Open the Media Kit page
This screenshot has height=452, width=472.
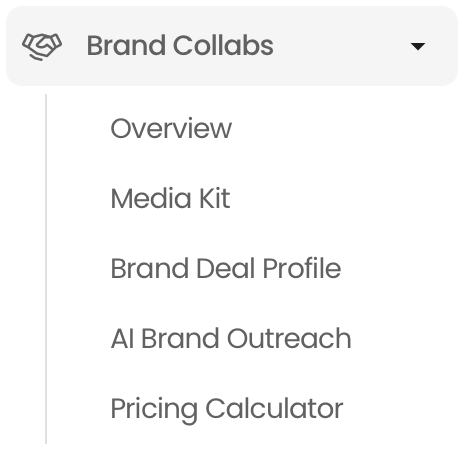pyautogui.click(x=170, y=198)
